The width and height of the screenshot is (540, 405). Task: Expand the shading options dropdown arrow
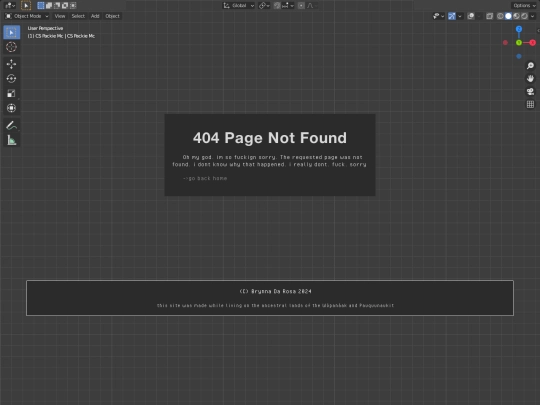[x=532, y=16]
